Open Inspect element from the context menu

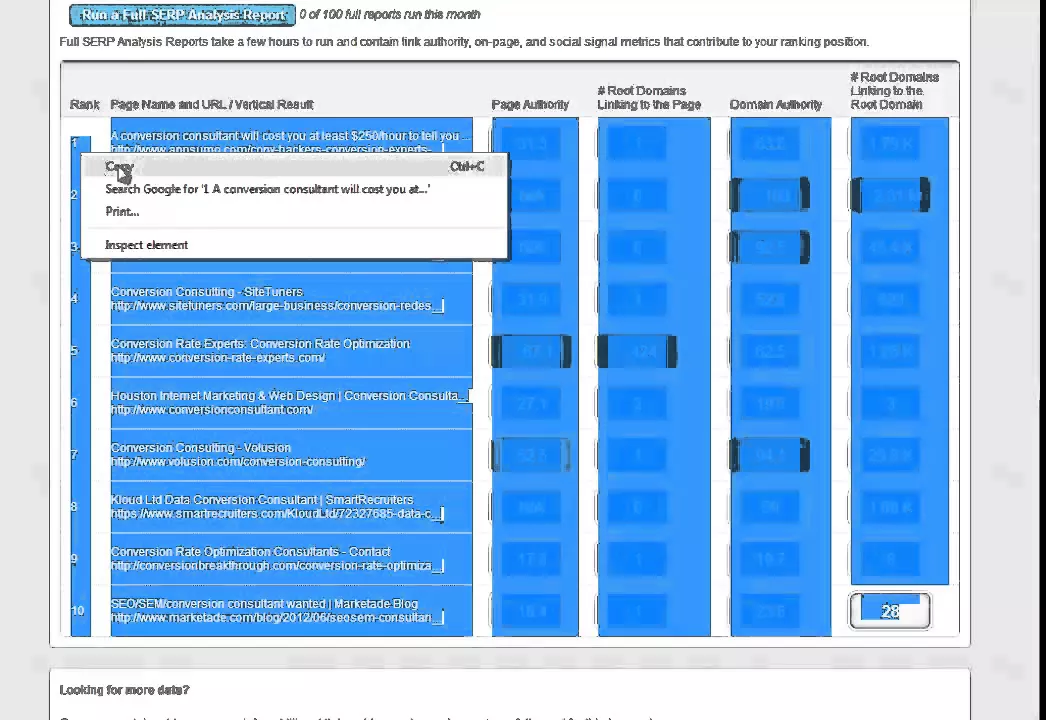pyautogui.click(x=294, y=245)
